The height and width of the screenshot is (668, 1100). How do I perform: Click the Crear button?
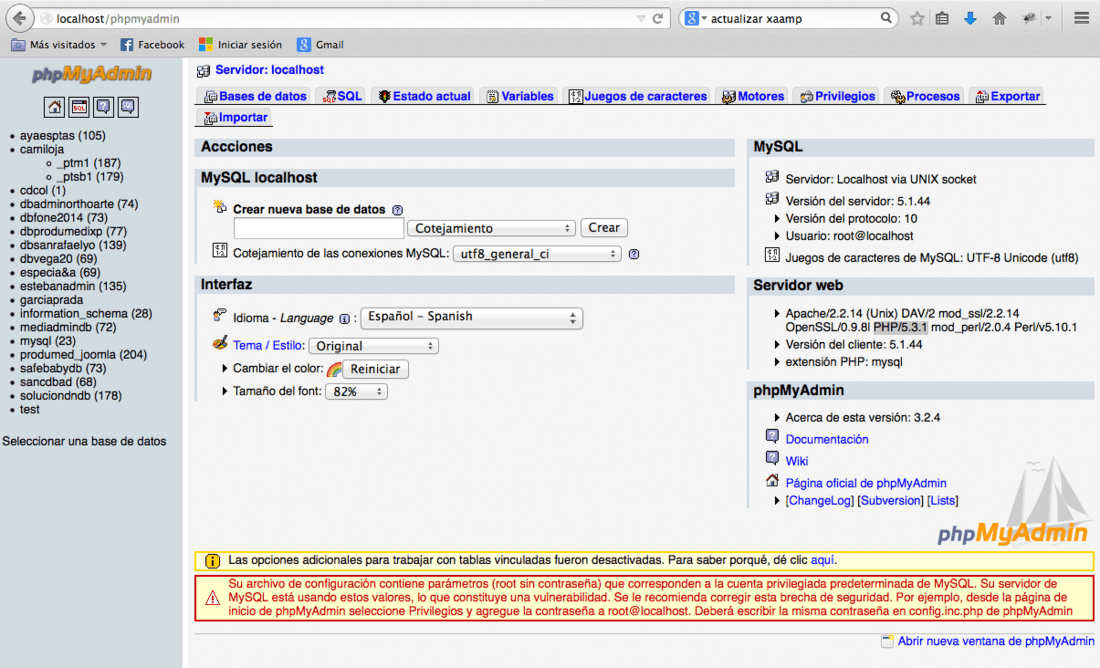coord(604,228)
